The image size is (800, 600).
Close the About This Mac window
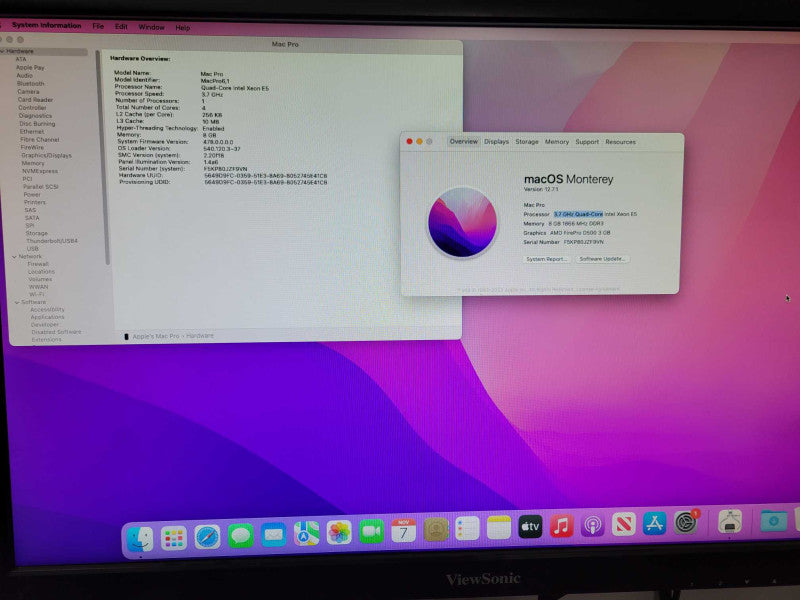pos(409,141)
